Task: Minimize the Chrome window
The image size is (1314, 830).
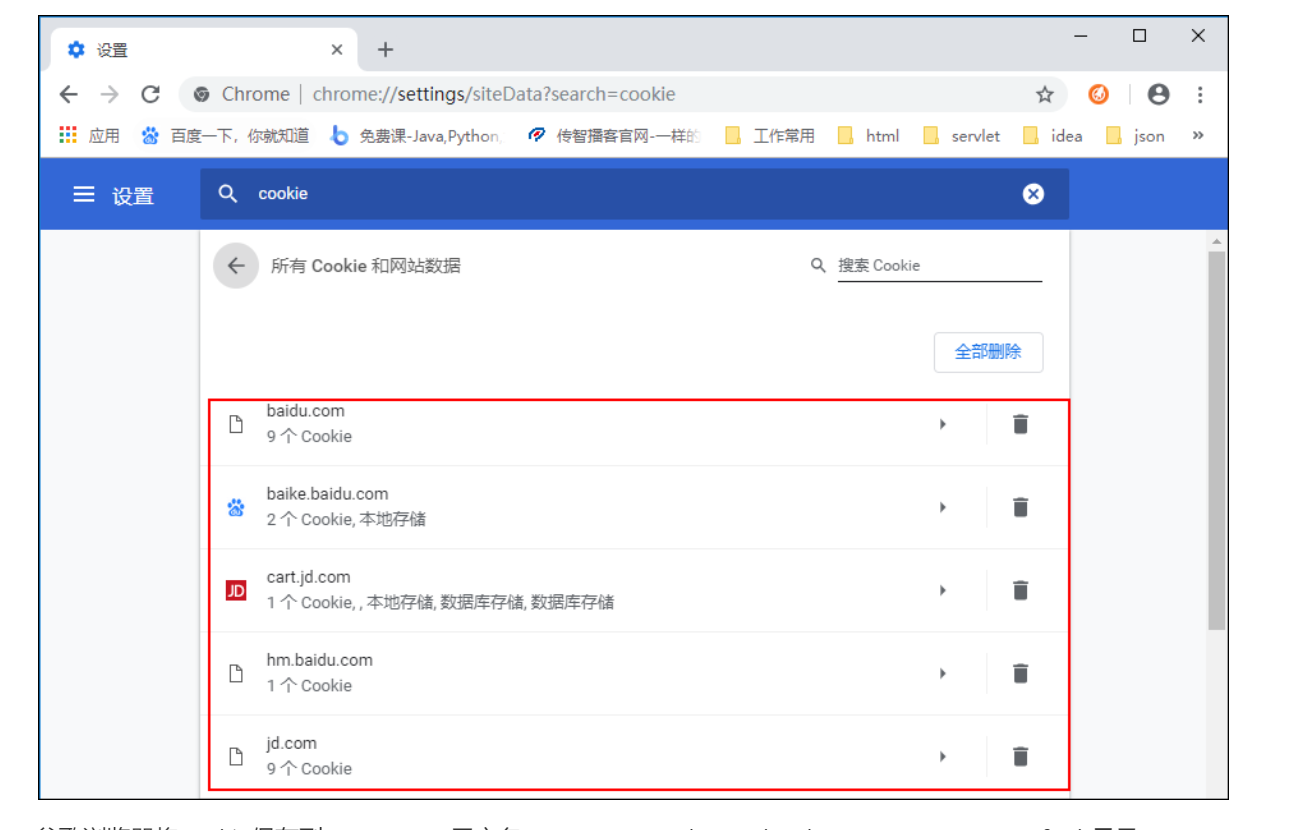Action: 1081,36
